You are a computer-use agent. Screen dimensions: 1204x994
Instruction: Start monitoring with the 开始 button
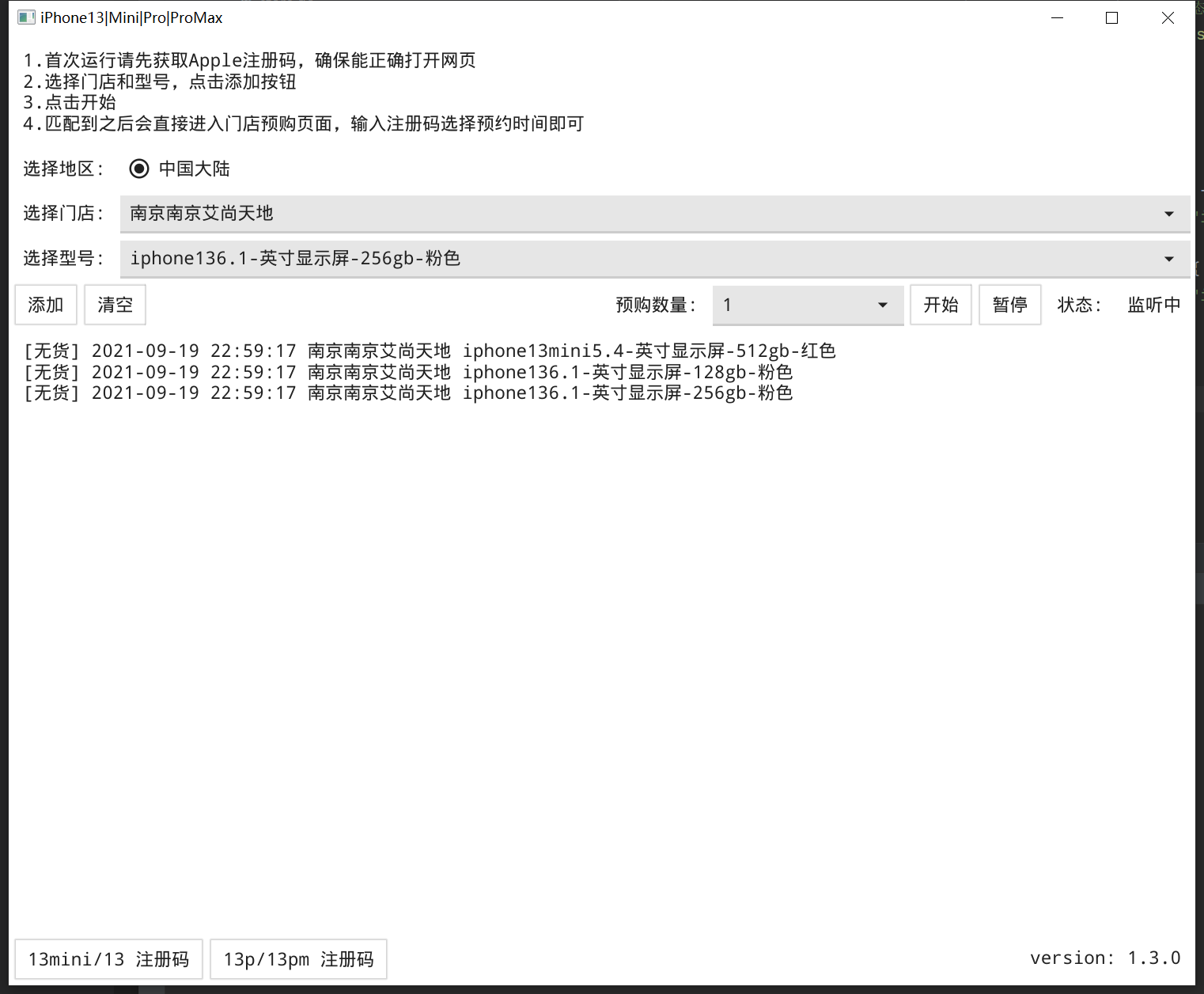941,305
